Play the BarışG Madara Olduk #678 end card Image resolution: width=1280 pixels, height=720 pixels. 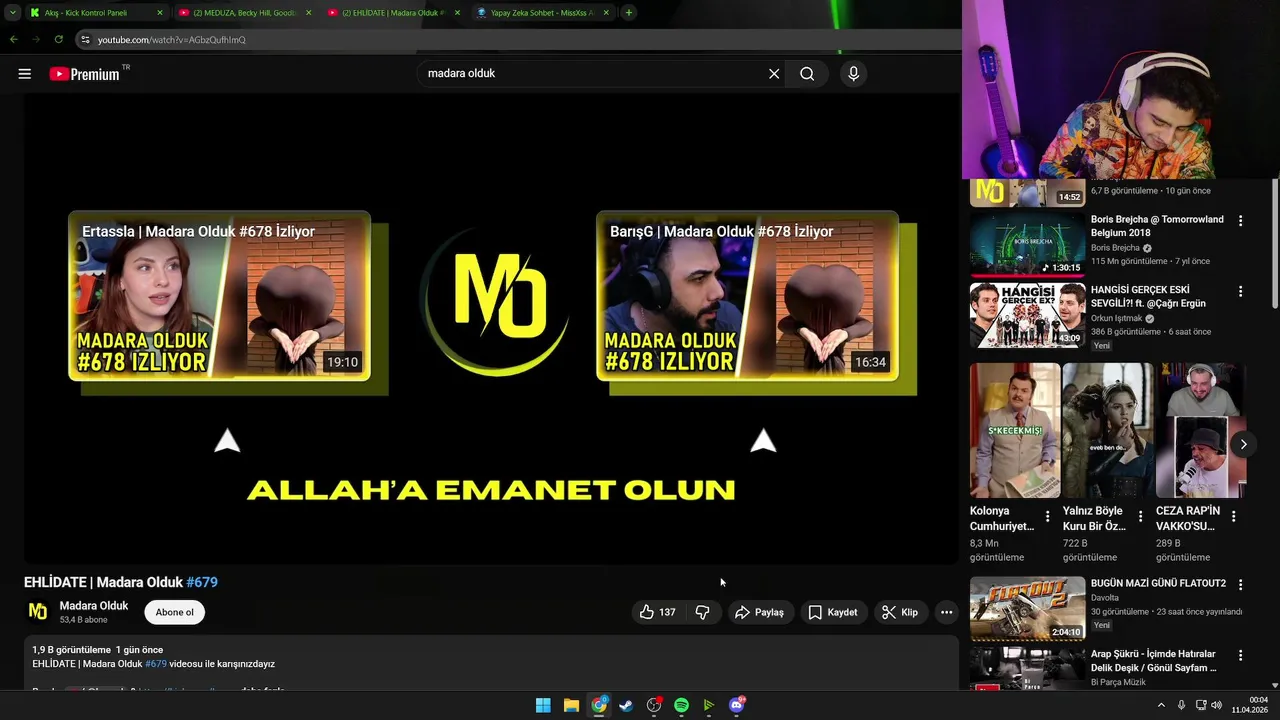[x=747, y=296]
